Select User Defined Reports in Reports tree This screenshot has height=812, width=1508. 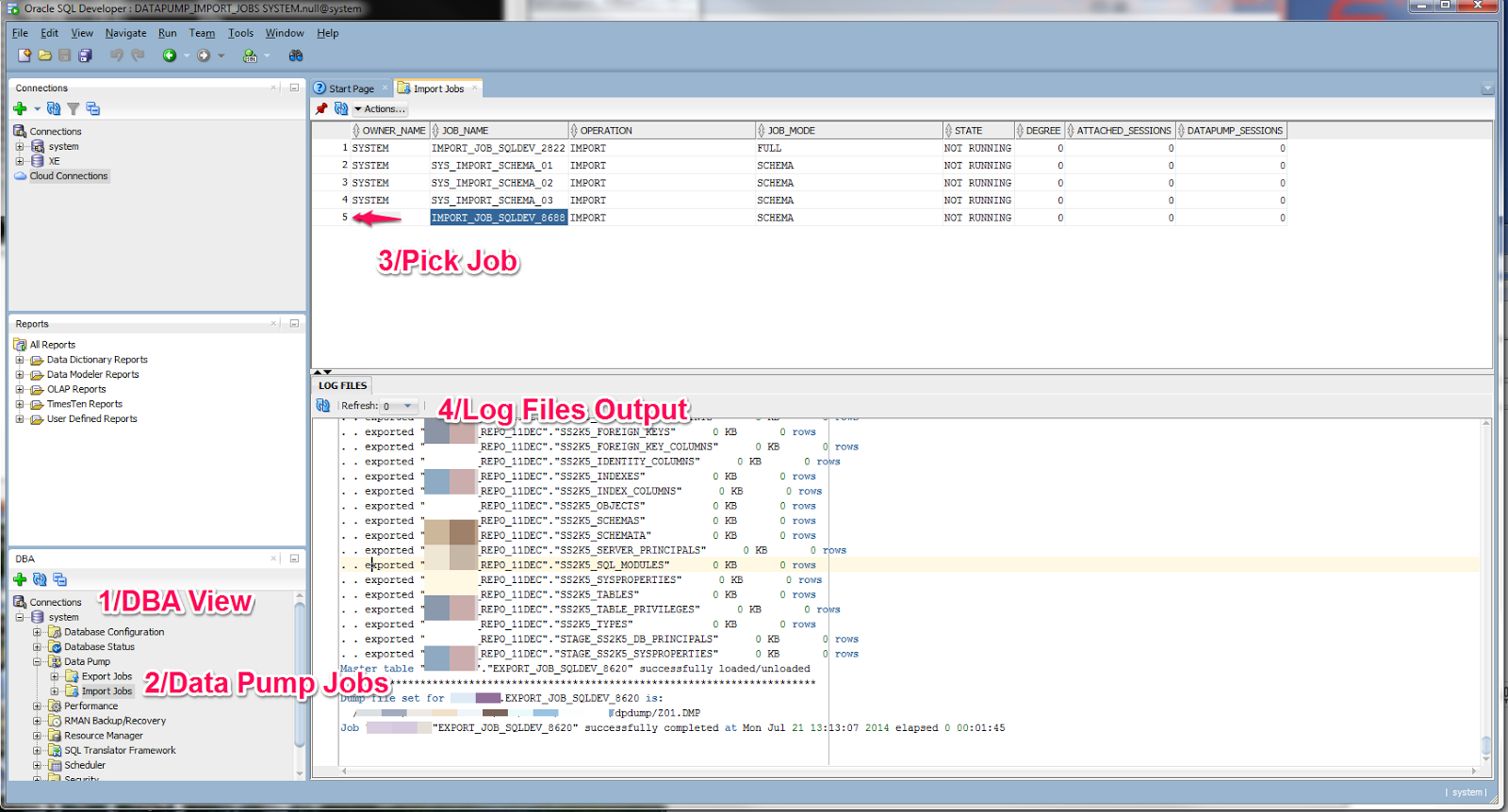point(91,419)
